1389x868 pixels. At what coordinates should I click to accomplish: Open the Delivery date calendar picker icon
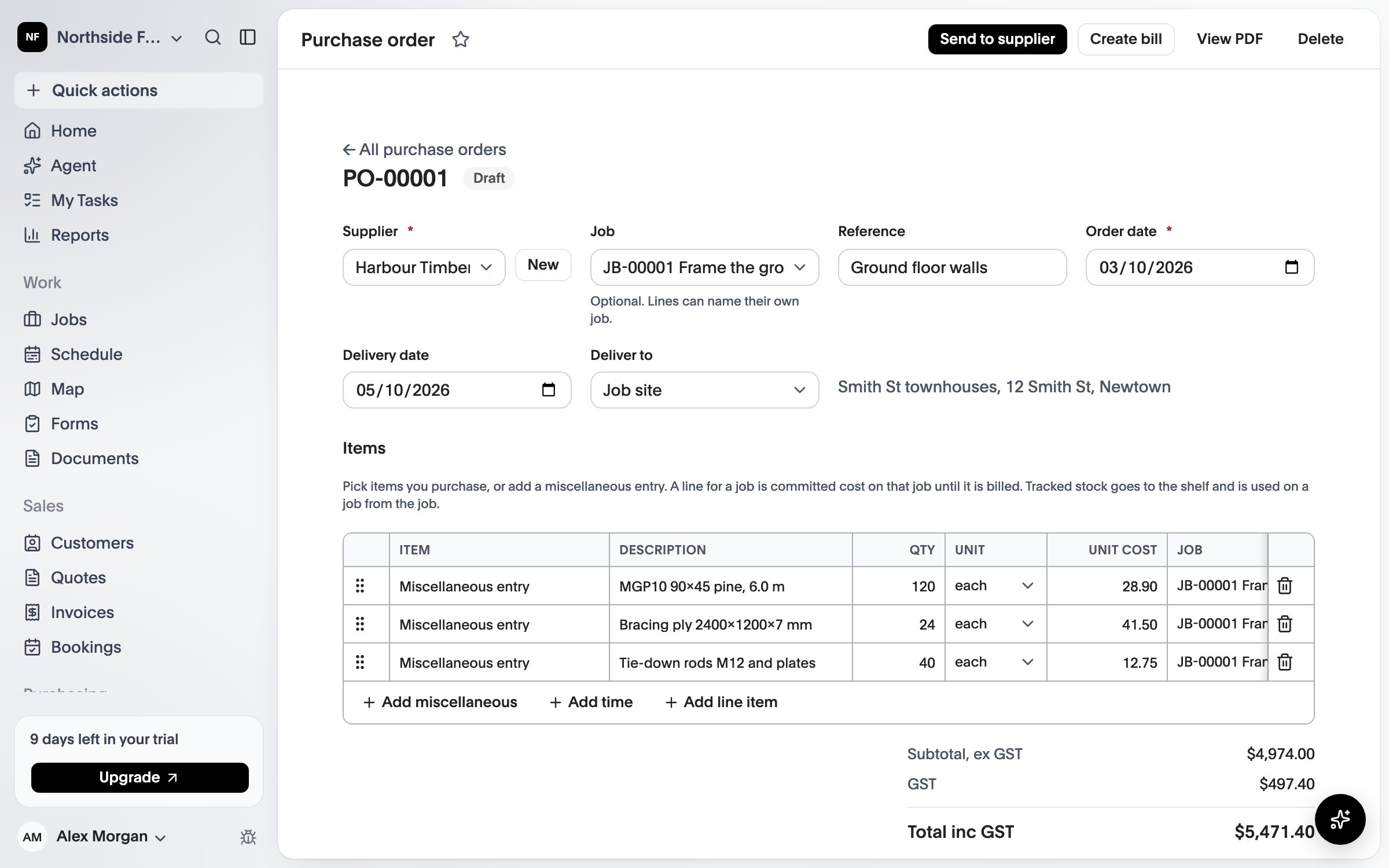(549, 390)
